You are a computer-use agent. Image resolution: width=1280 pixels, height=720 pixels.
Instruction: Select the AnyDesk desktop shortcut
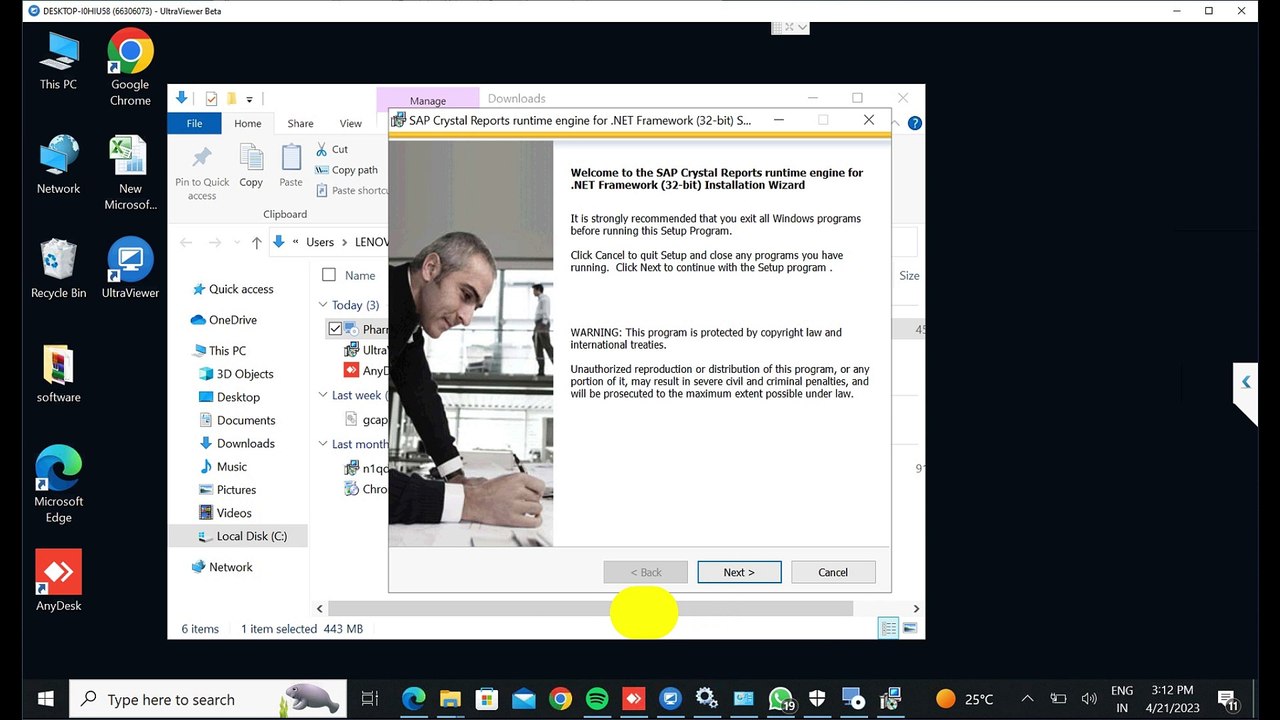tap(58, 580)
